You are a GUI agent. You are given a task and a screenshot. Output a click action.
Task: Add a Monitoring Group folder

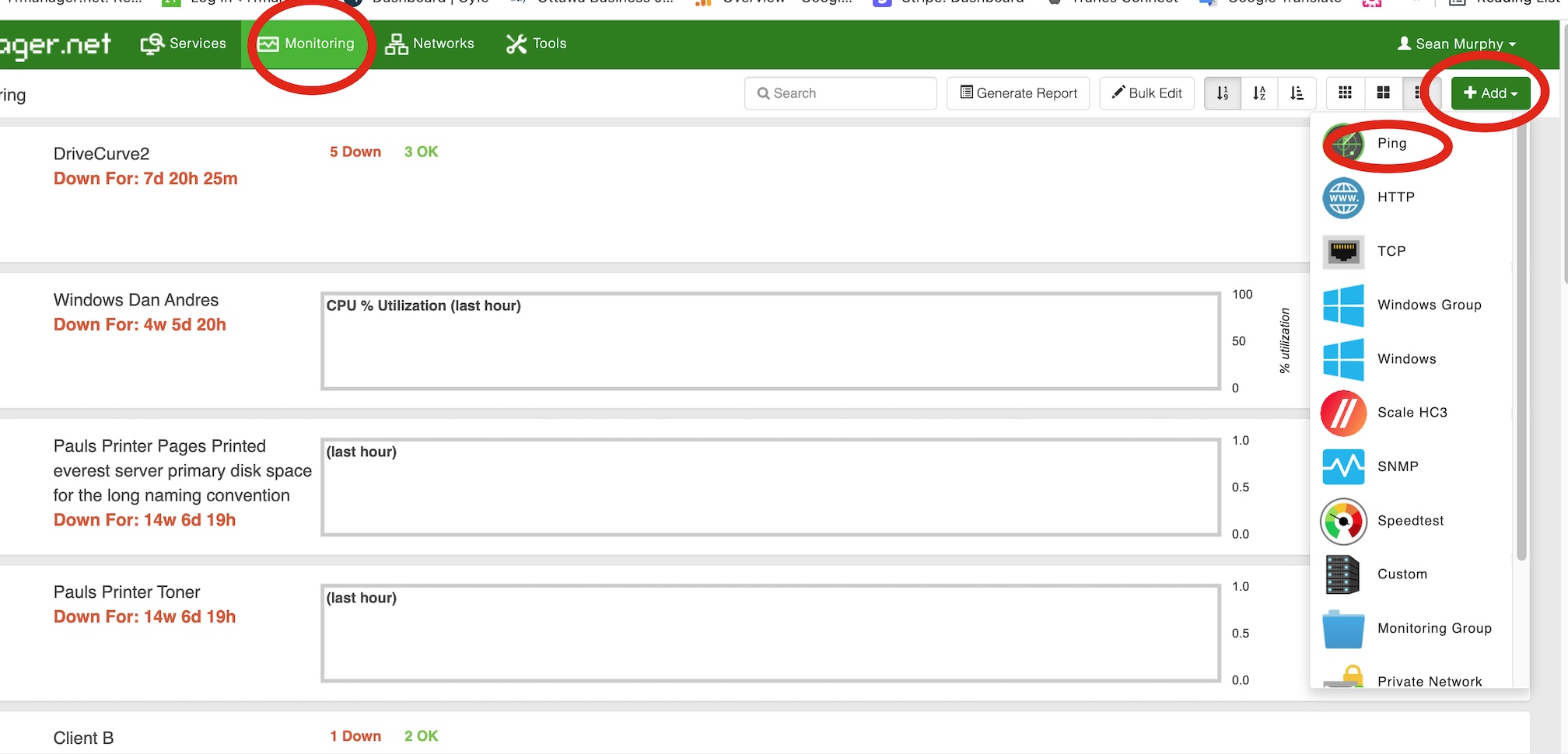click(1434, 628)
